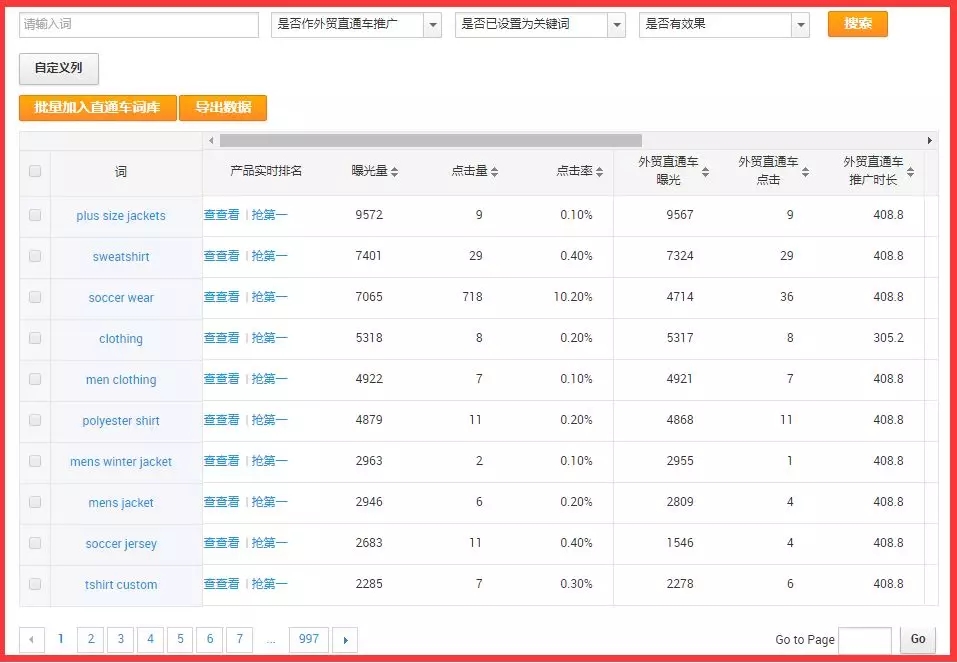The height and width of the screenshot is (663, 957).
Task: Click the horizontal table scrollbar
Action: pos(430,141)
